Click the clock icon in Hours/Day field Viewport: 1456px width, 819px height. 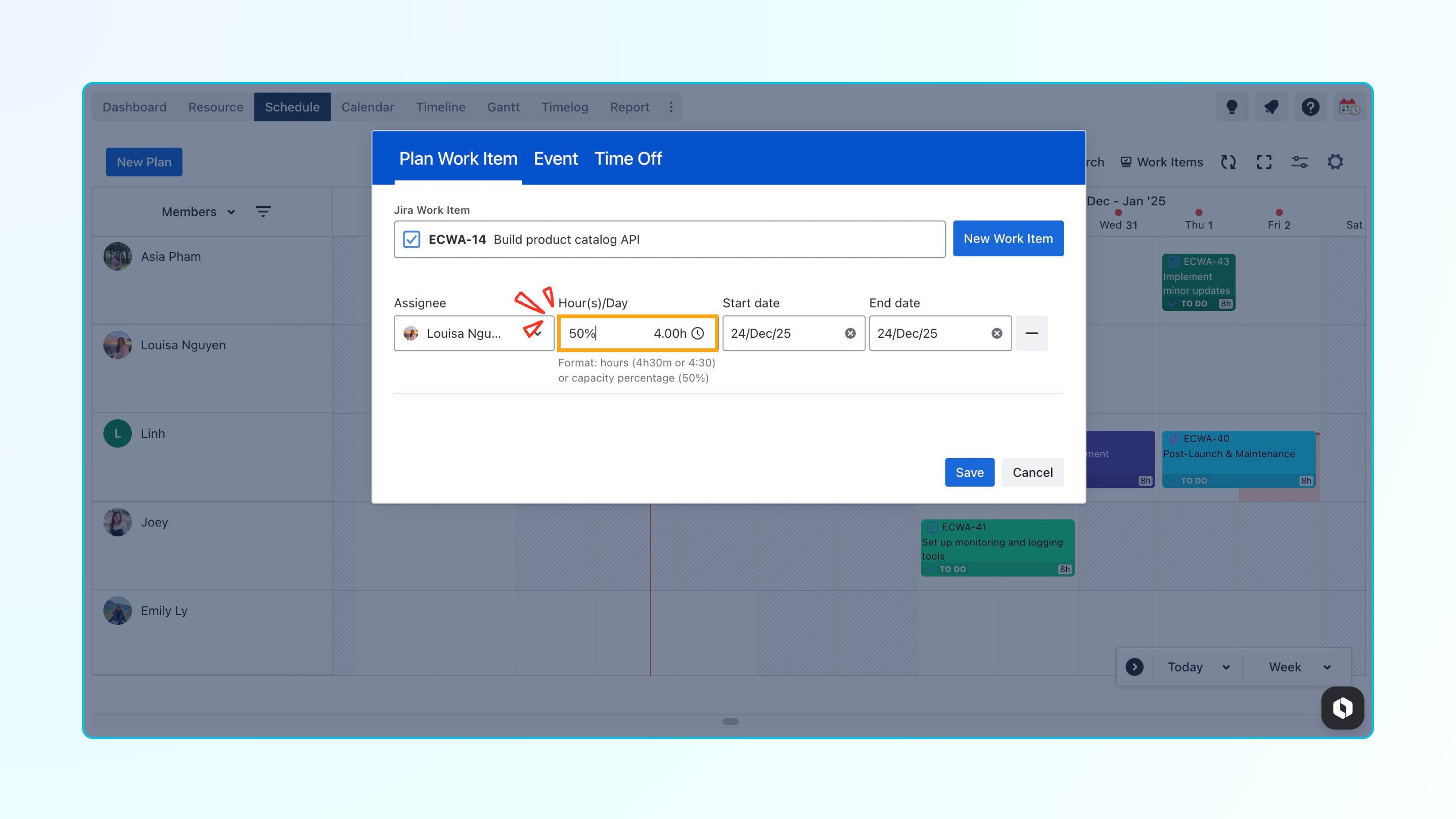pos(698,334)
